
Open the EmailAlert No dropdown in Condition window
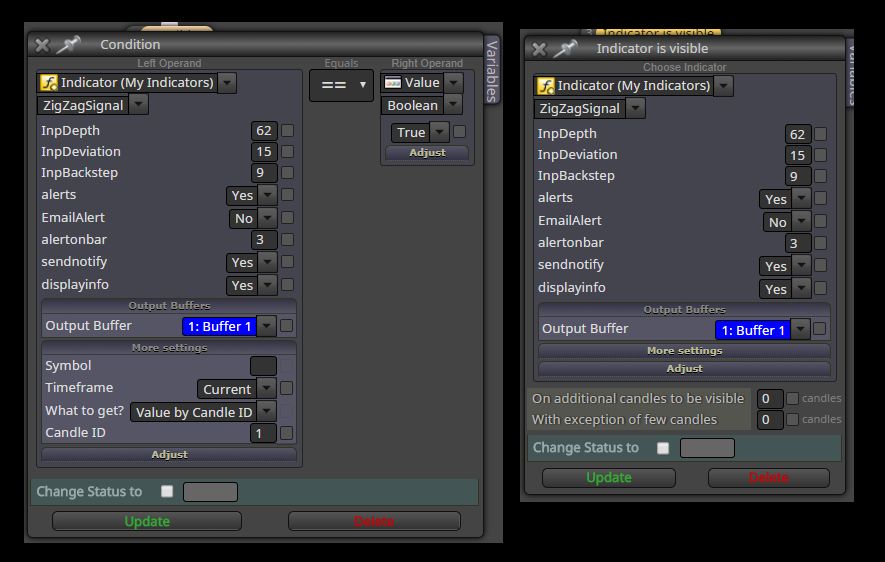click(268, 218)
